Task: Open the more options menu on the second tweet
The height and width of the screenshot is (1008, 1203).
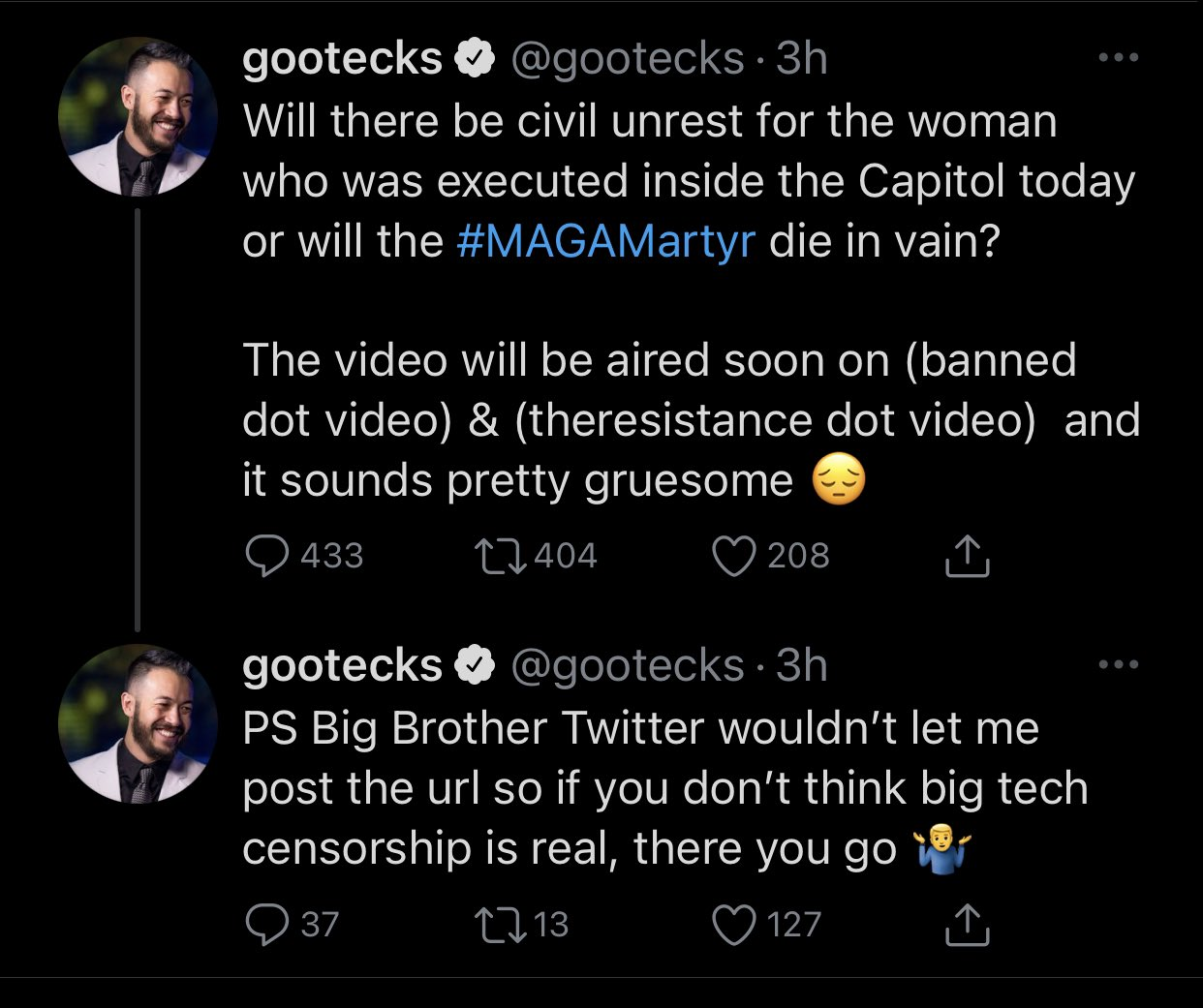Action: pos(1119,664)
